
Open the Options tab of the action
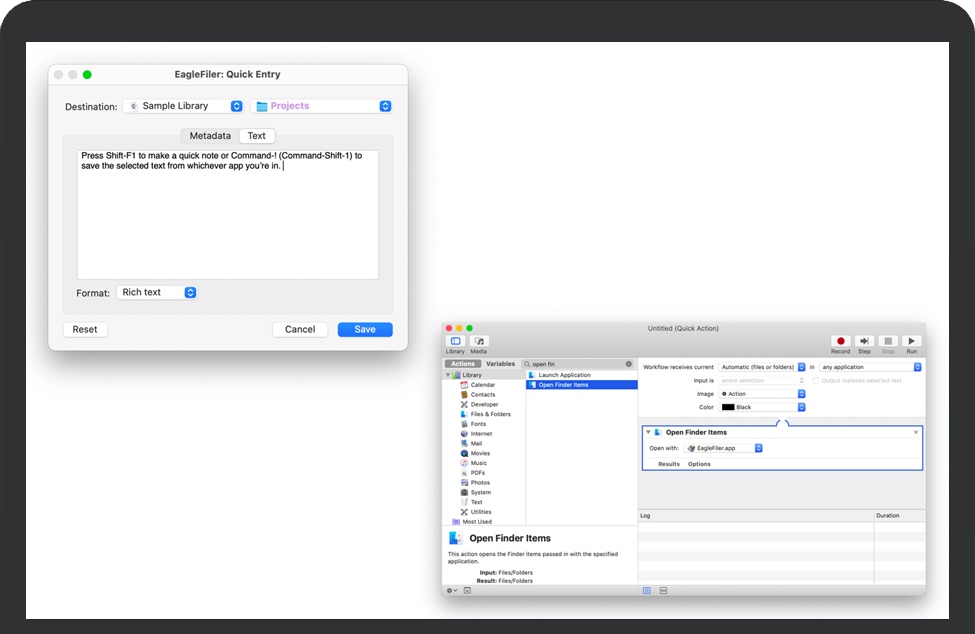tap(699, 464)
